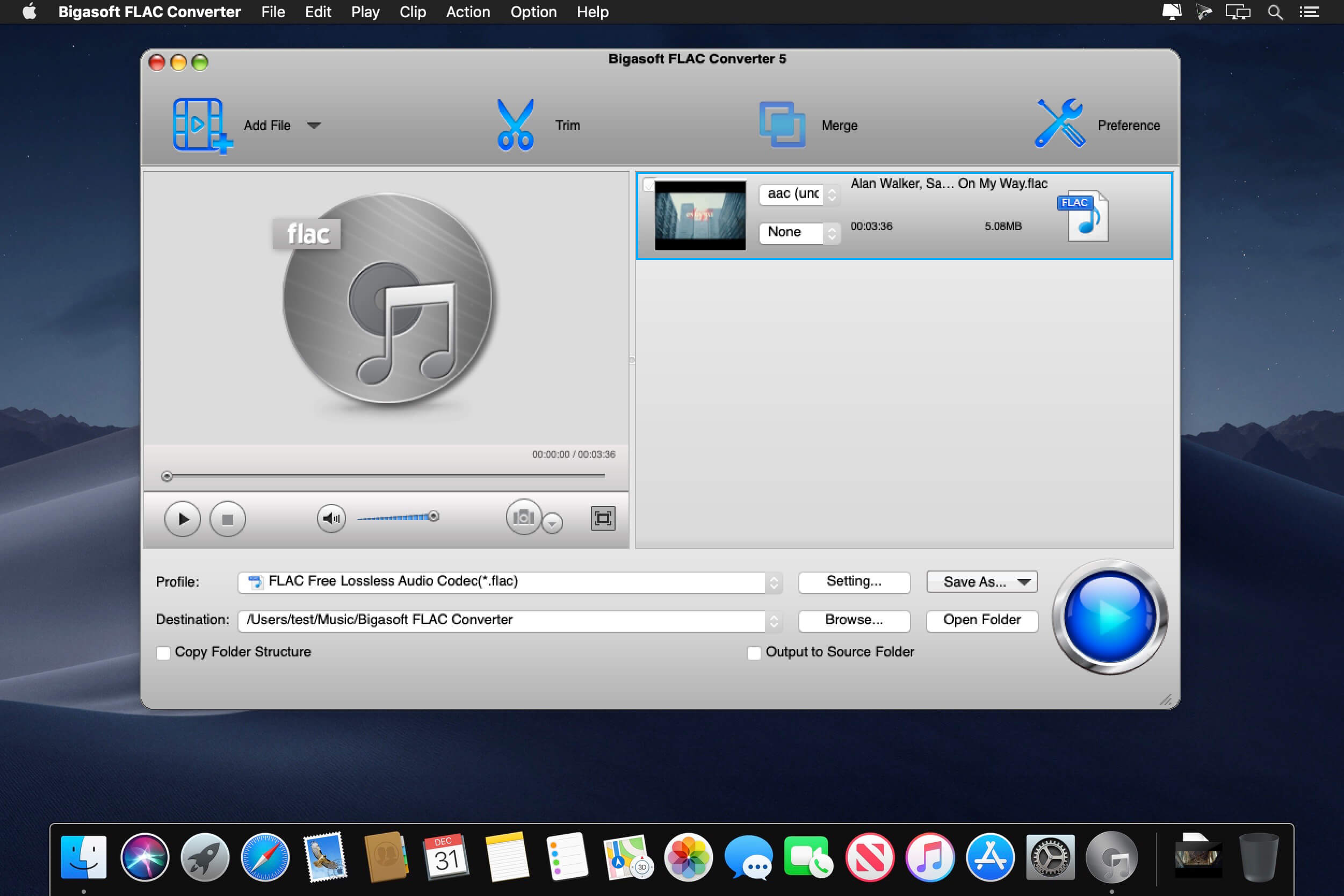Open Messages from the Dock
1344x896 pixels.
click(749, 857)
